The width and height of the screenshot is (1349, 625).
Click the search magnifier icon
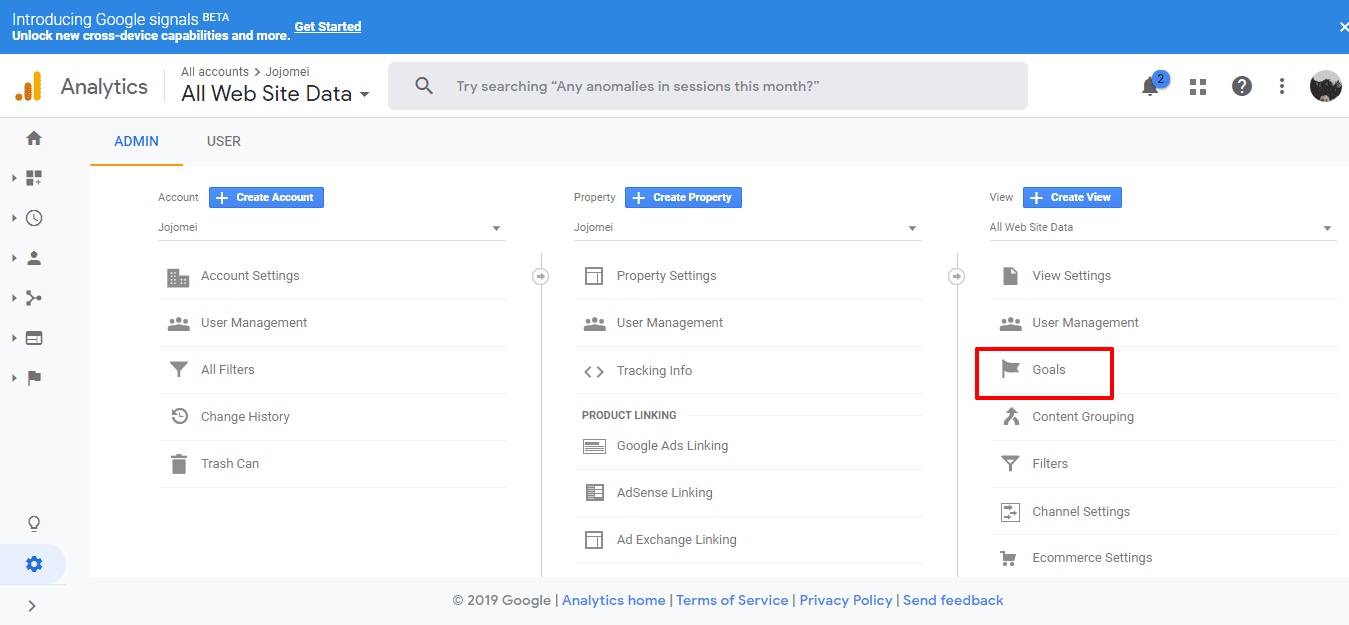coord(424,86)
